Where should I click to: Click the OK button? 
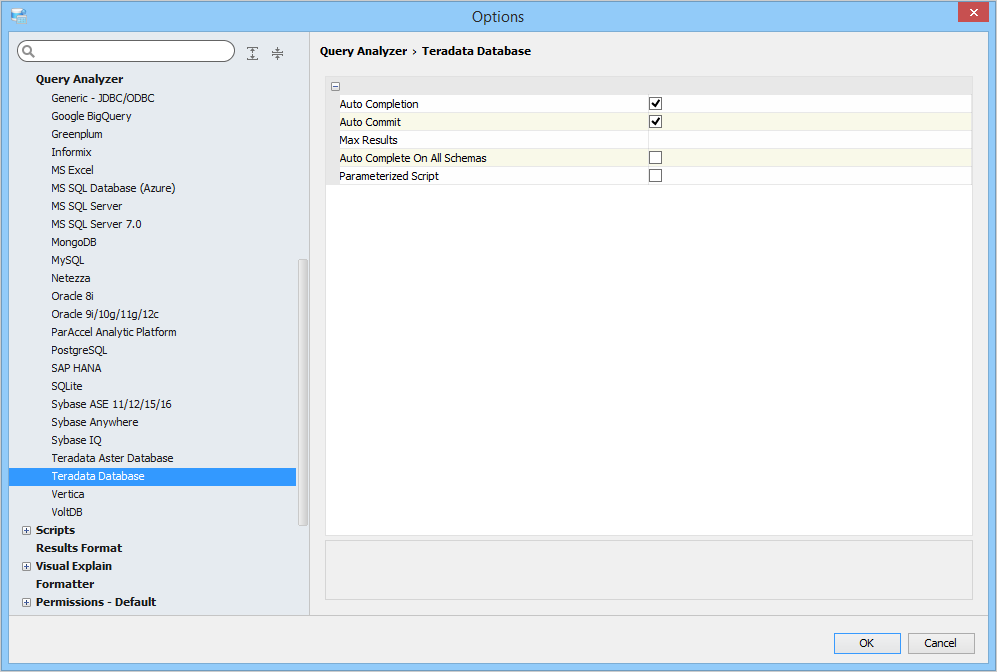866,643
